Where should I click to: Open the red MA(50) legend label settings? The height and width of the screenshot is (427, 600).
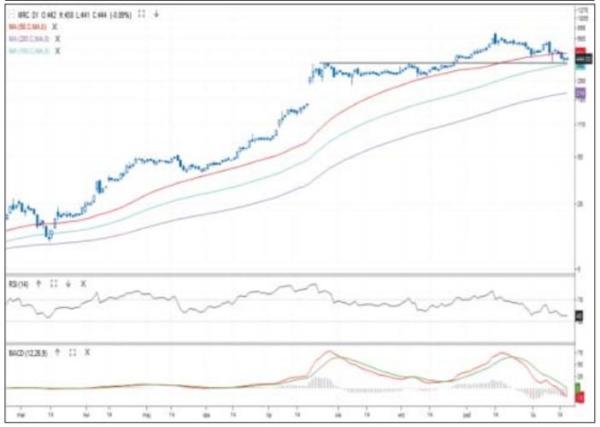click(28, 26)
